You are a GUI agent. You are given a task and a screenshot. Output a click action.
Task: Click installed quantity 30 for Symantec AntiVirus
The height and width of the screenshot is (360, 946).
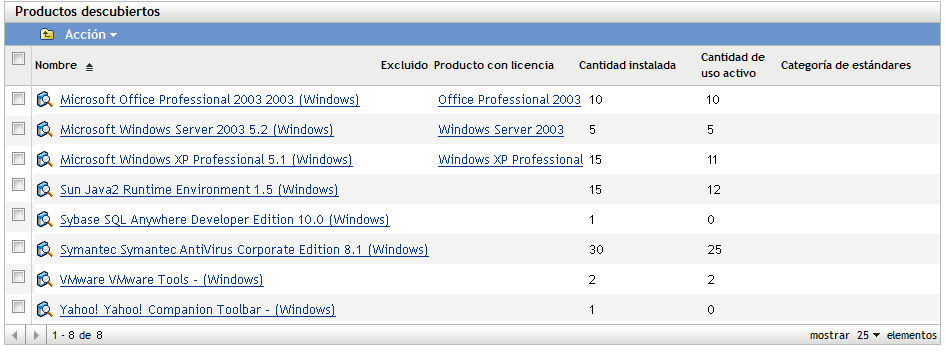[596, 250]
